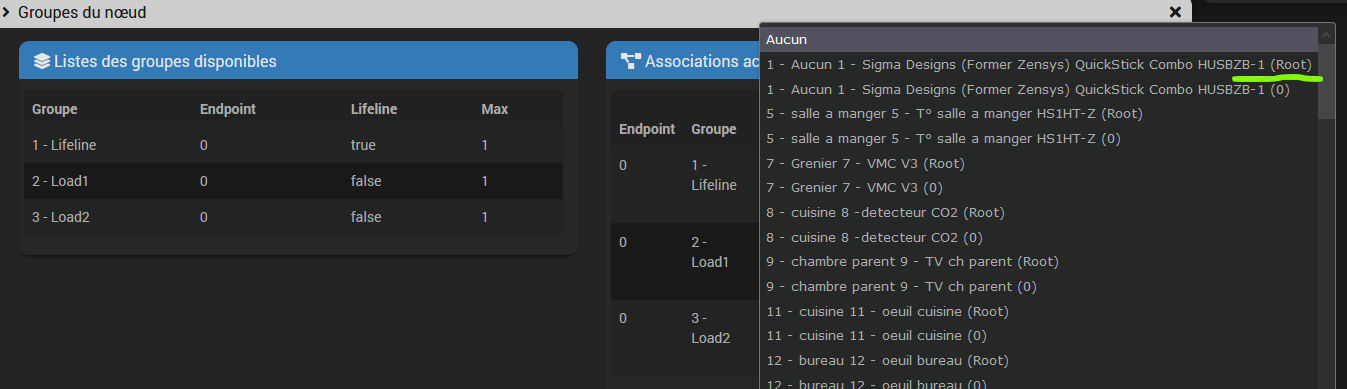The height and width of the screenshot is (389, 1347).
Task: Select T° salle a manger (Root) entry
Action: (x=1039, y=113)
